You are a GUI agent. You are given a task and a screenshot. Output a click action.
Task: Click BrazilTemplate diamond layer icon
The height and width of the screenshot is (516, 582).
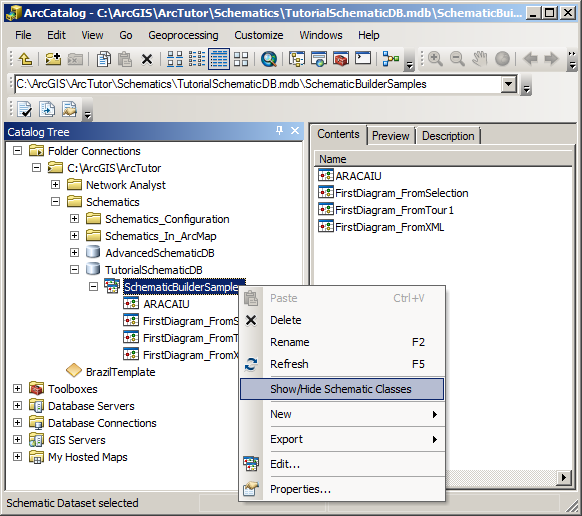point(73,371)
